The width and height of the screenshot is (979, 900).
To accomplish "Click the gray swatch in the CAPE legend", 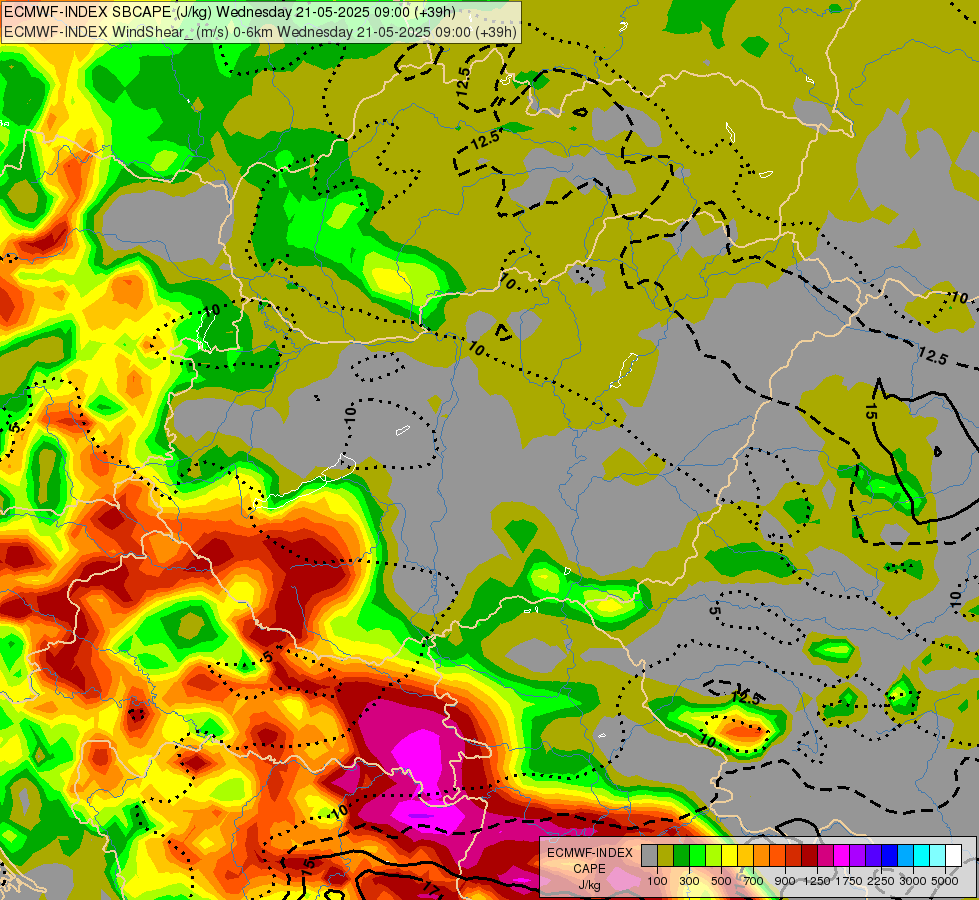I will pos(649,855).
